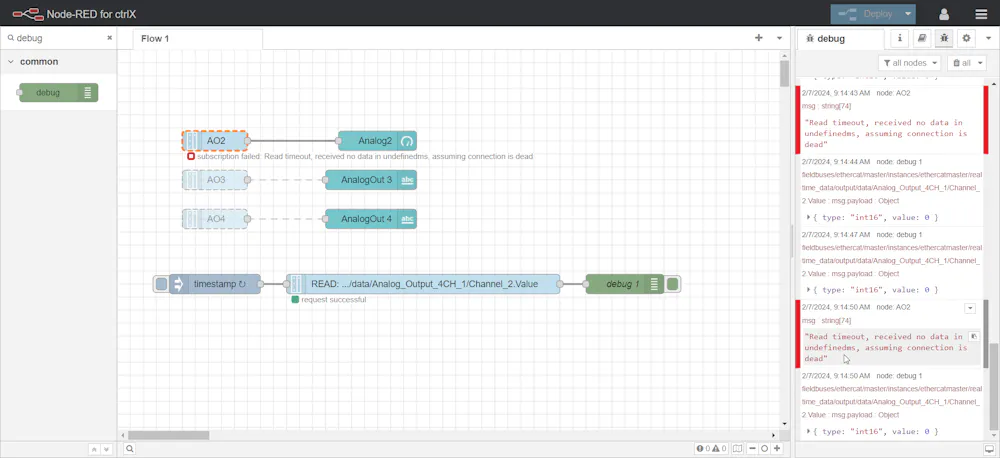Screen dimensions: 1000x458
Task: Open the main hamburger menu
Action: 981,14
